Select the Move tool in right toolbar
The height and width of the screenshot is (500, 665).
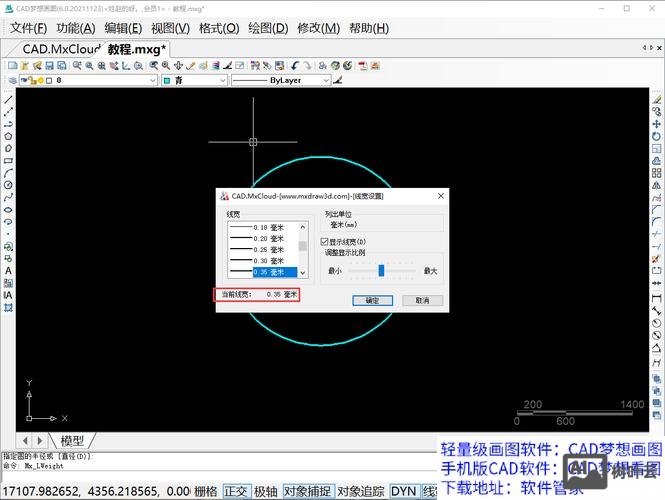point(657,124)
